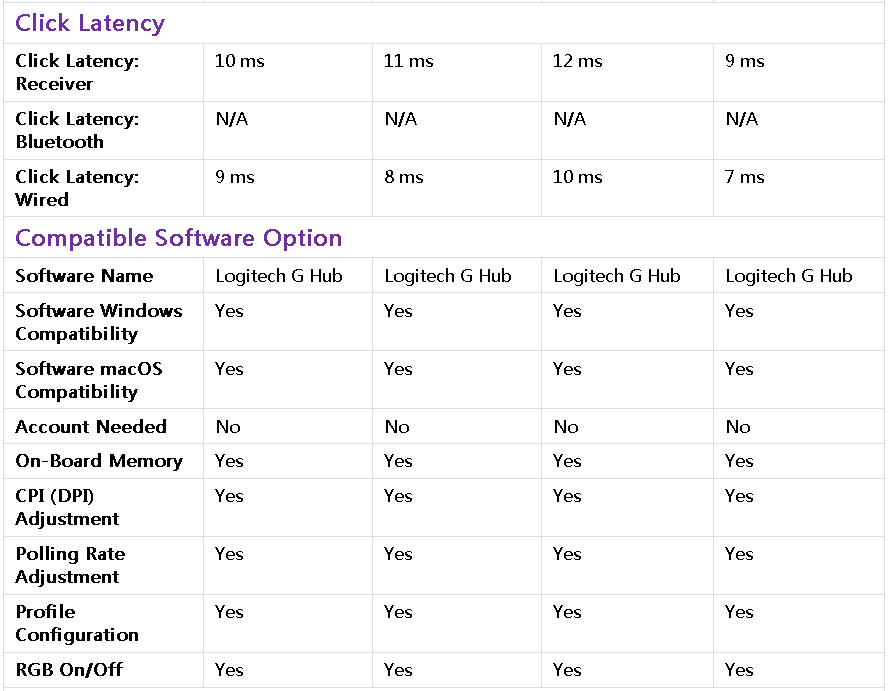Click the 10 ms receiver latency cell

[240, 61]
